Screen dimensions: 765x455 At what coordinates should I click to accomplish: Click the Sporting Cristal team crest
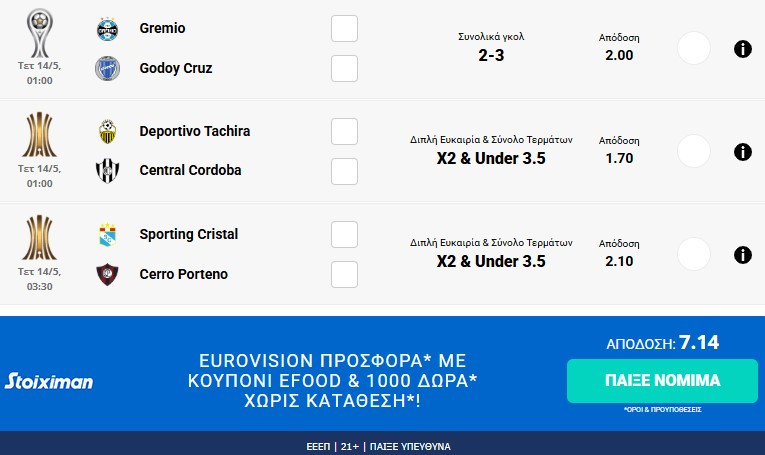(x=107, y=235)
